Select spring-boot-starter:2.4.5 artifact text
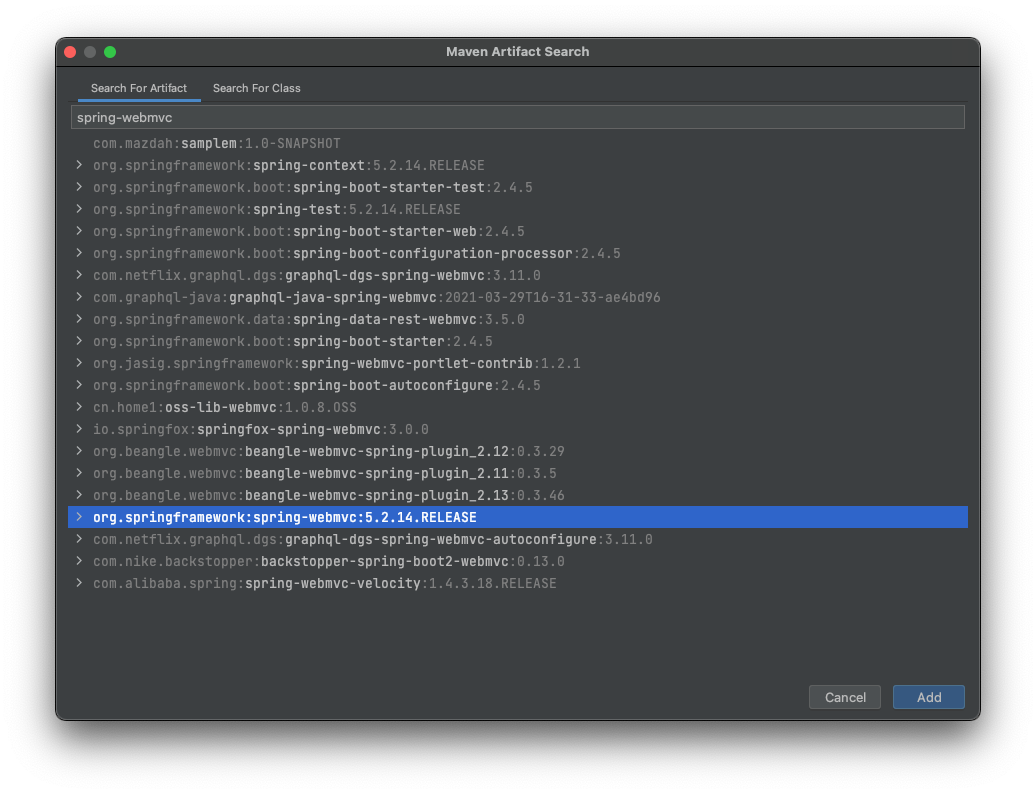1036x794 pixels. [293, 342]
